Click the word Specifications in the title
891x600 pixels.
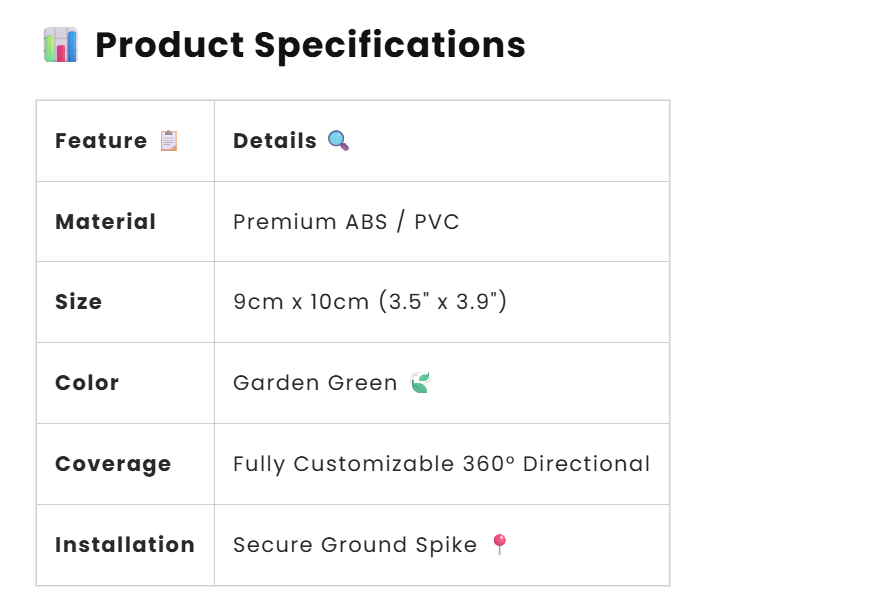coord(390,45)
